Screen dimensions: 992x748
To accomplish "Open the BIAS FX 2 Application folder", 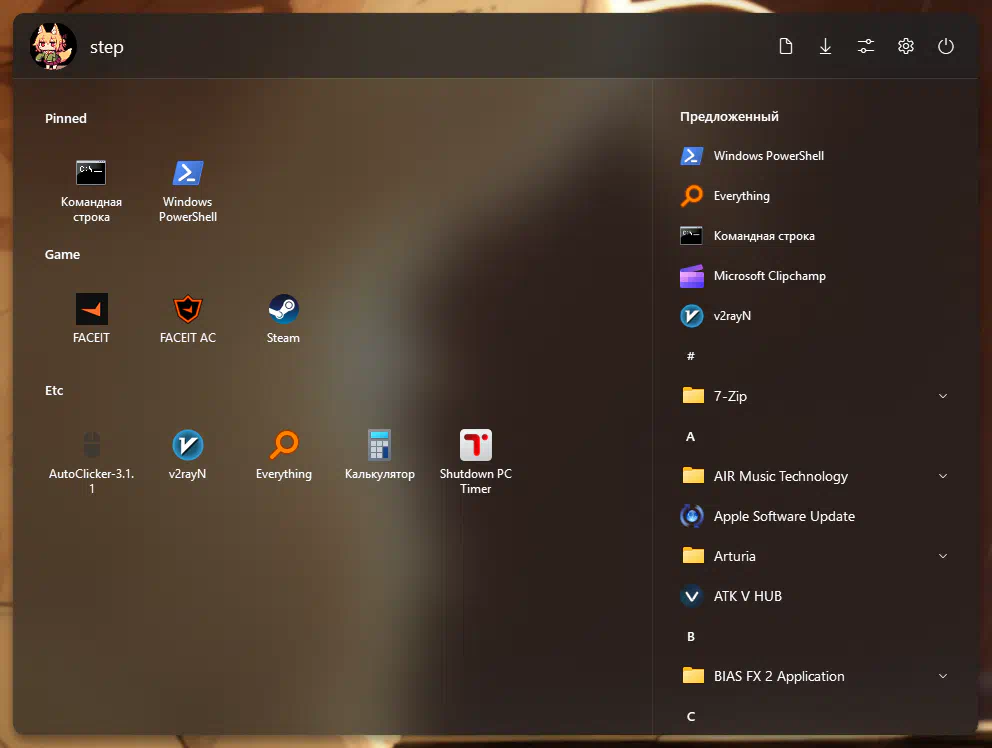I will coord(815,676).
